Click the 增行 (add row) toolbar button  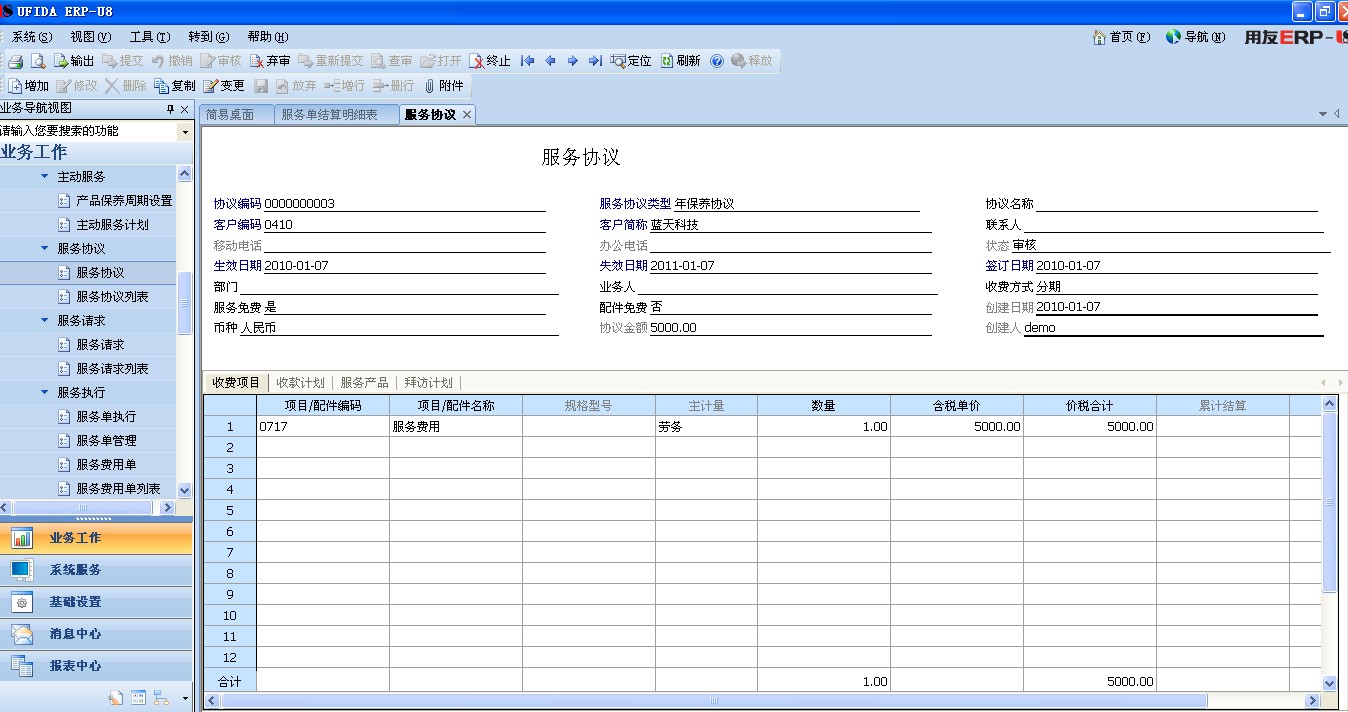click(x=346, y=86)
